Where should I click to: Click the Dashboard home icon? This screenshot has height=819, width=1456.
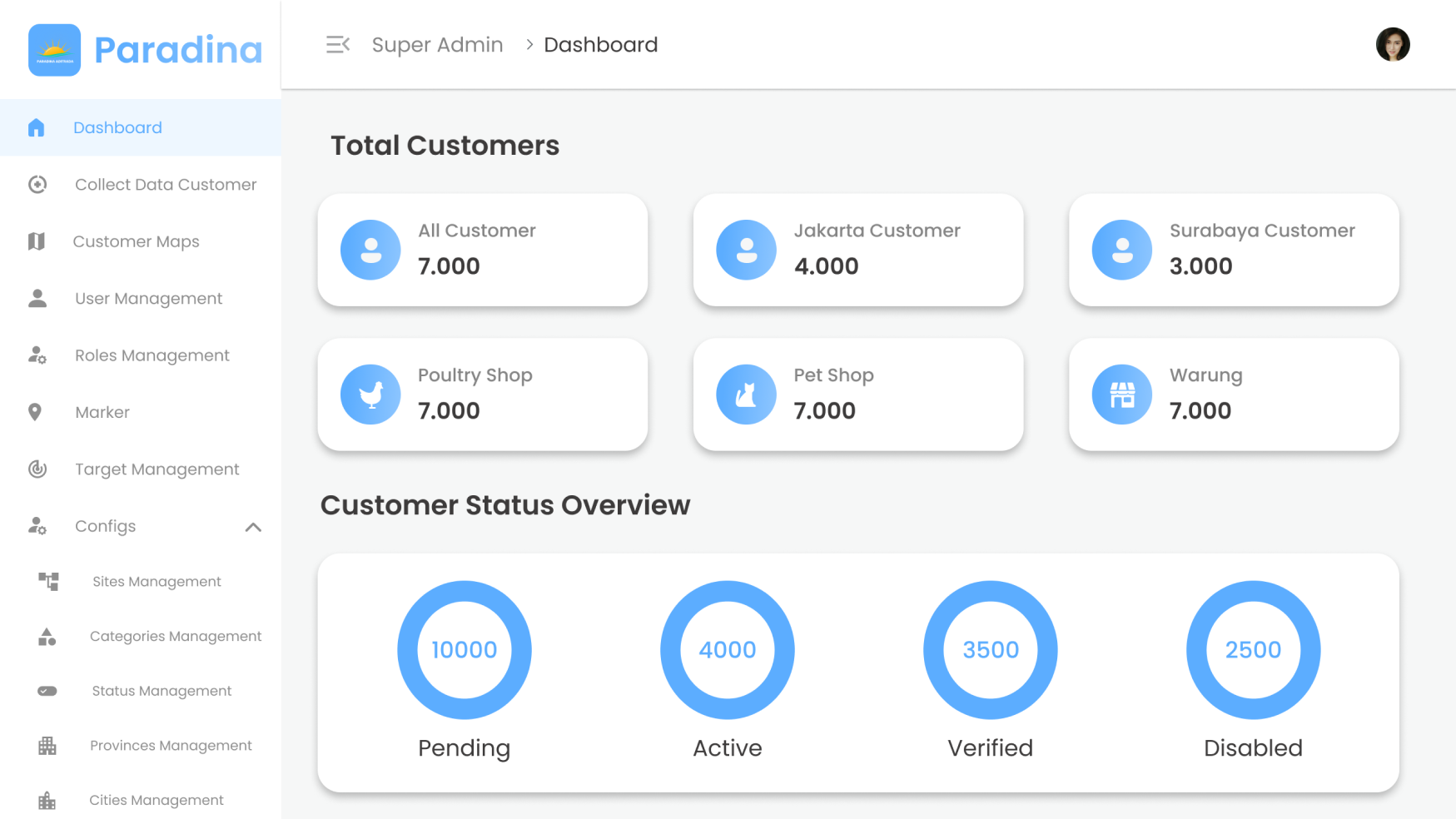[36, 127]
